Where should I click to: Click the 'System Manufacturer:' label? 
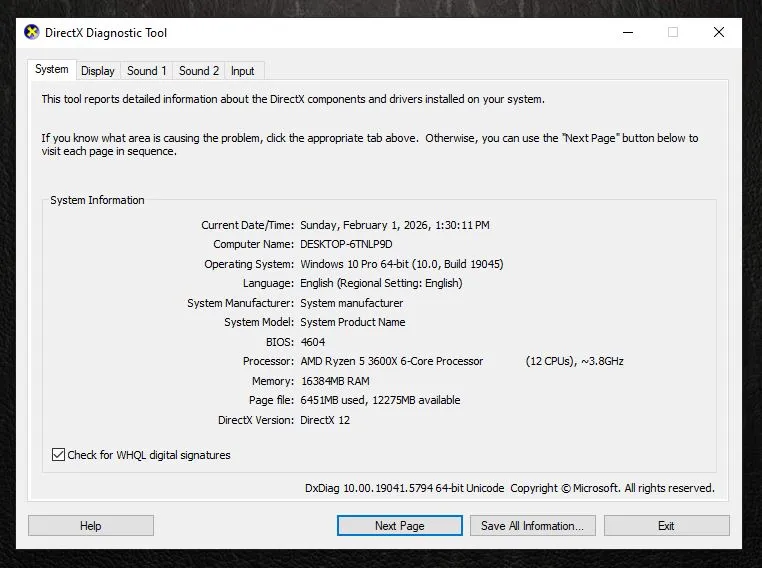(240, 303)
